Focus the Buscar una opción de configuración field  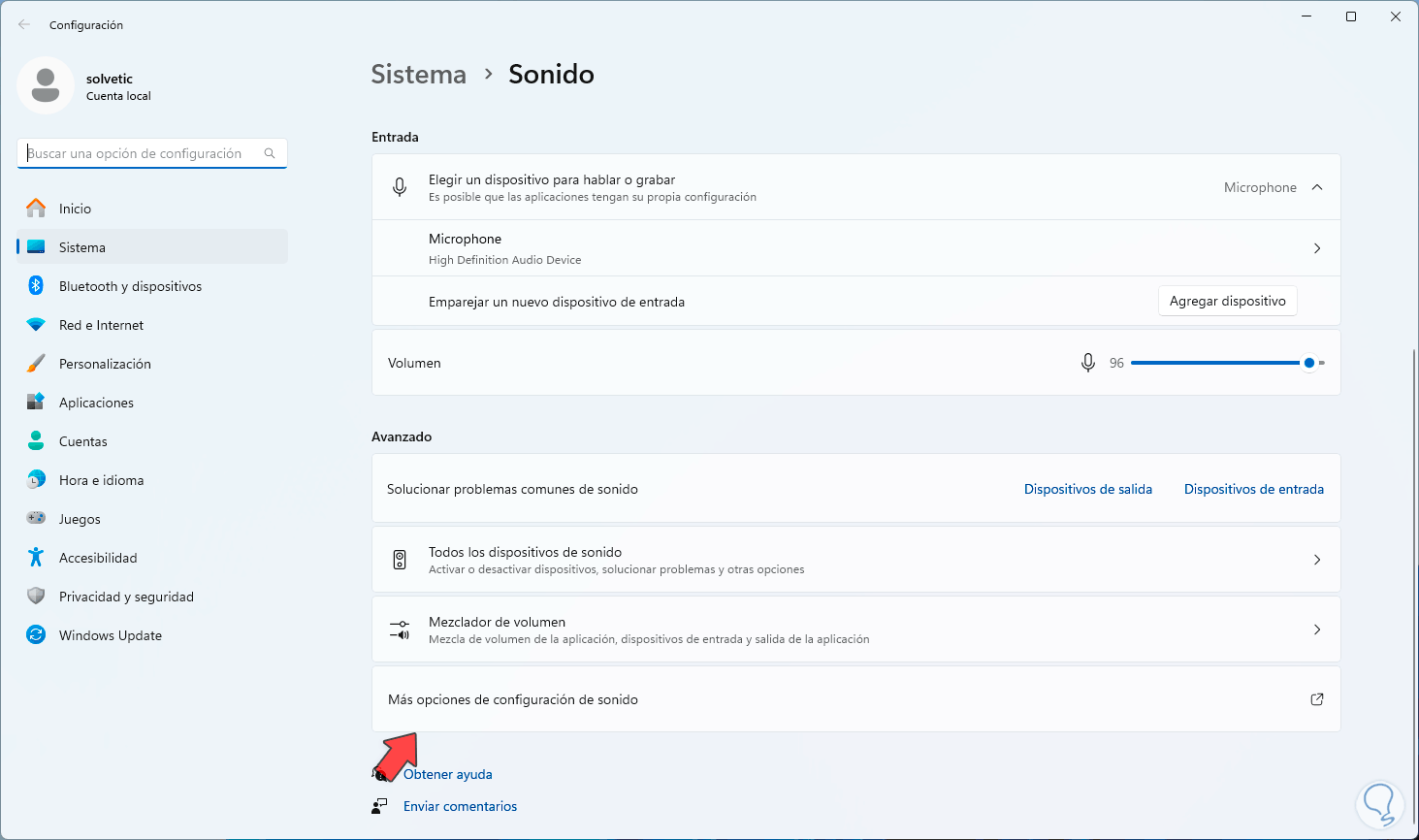141,153
